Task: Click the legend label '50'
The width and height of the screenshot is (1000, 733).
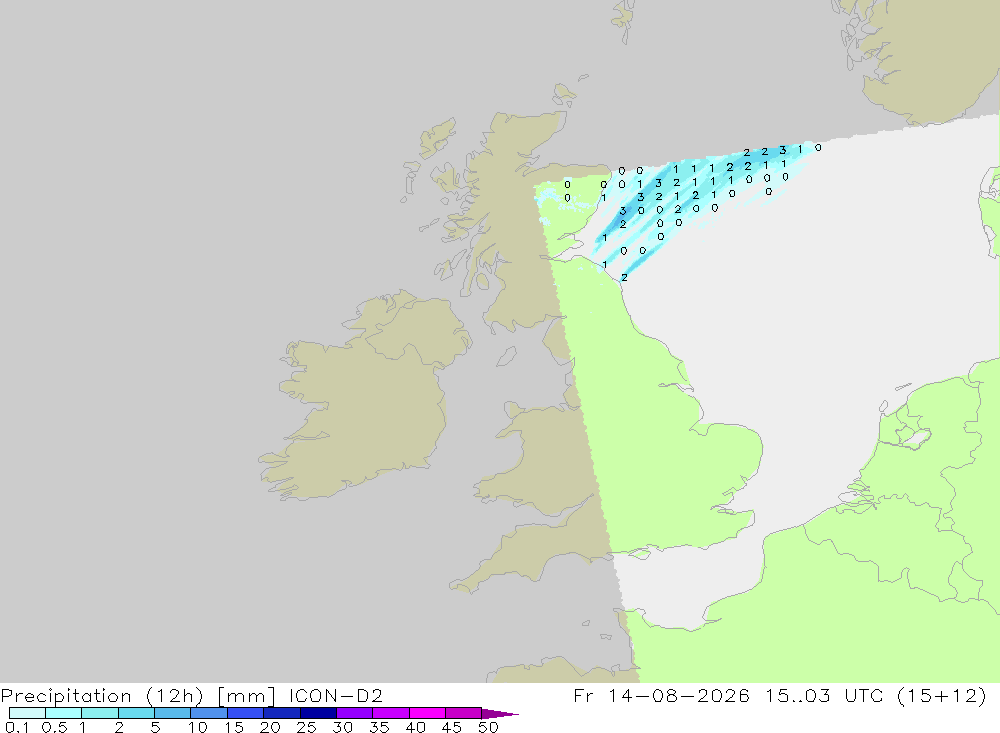Action: tap(488, 727)
